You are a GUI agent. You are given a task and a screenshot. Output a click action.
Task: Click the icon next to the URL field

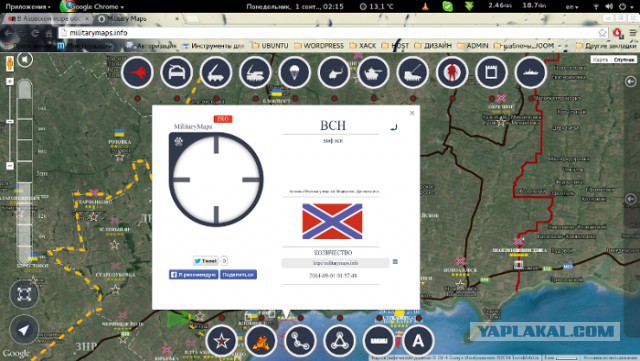(395, 262)
